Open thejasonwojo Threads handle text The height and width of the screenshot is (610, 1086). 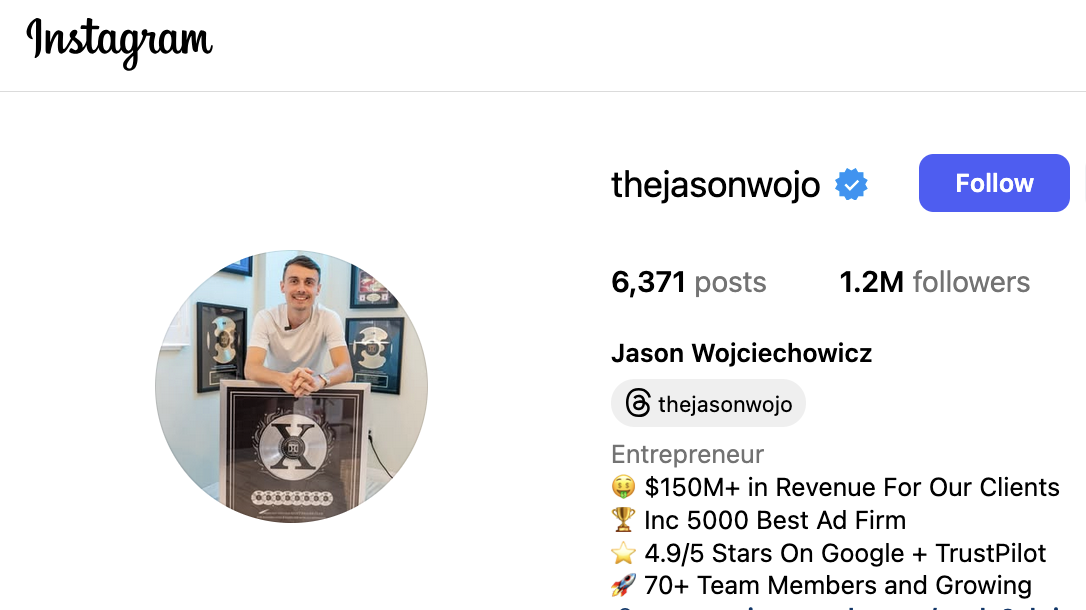tap(725, 404)
